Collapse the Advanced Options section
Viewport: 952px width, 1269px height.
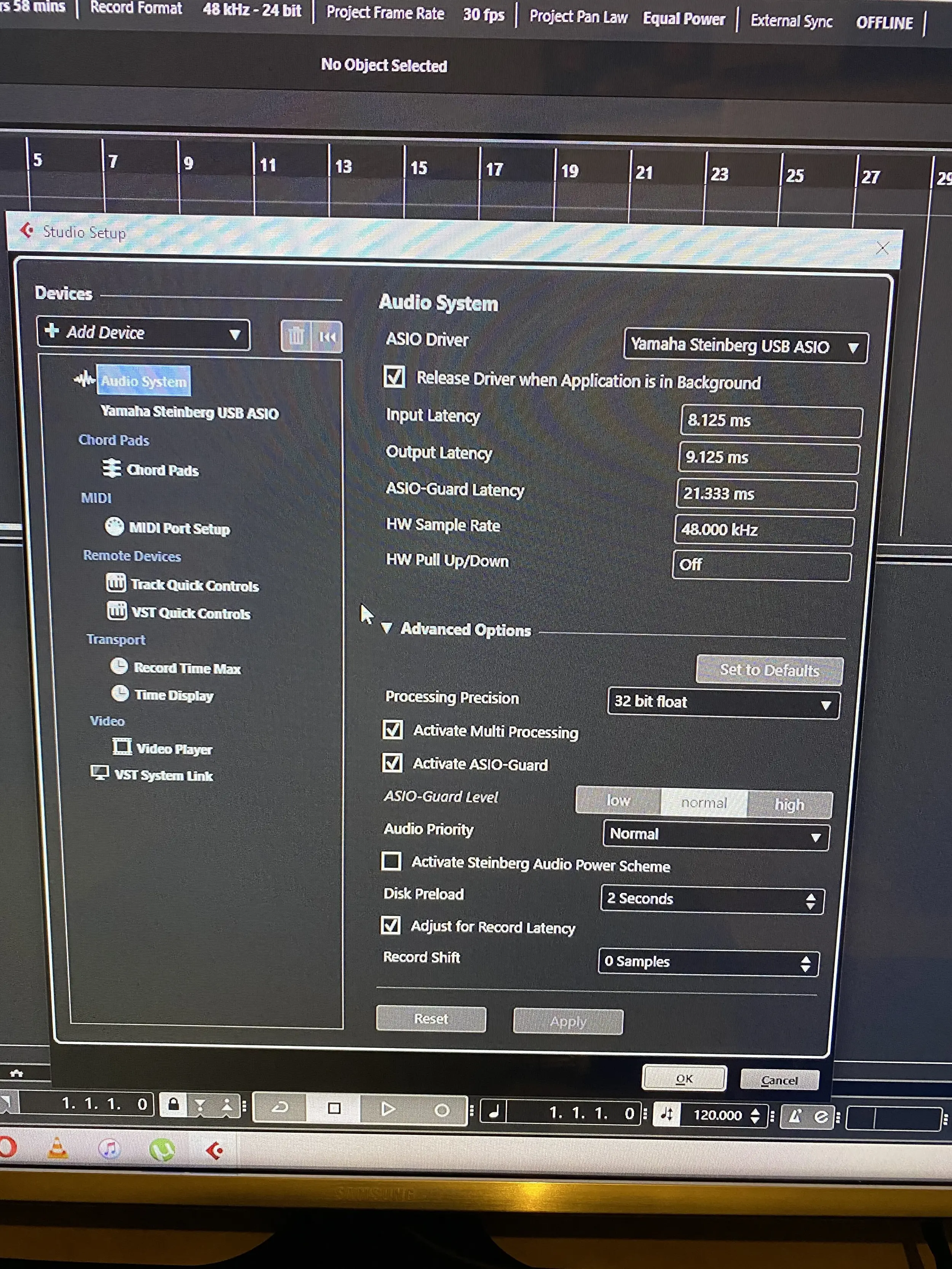pyautogui.click(x=387, y=629)
